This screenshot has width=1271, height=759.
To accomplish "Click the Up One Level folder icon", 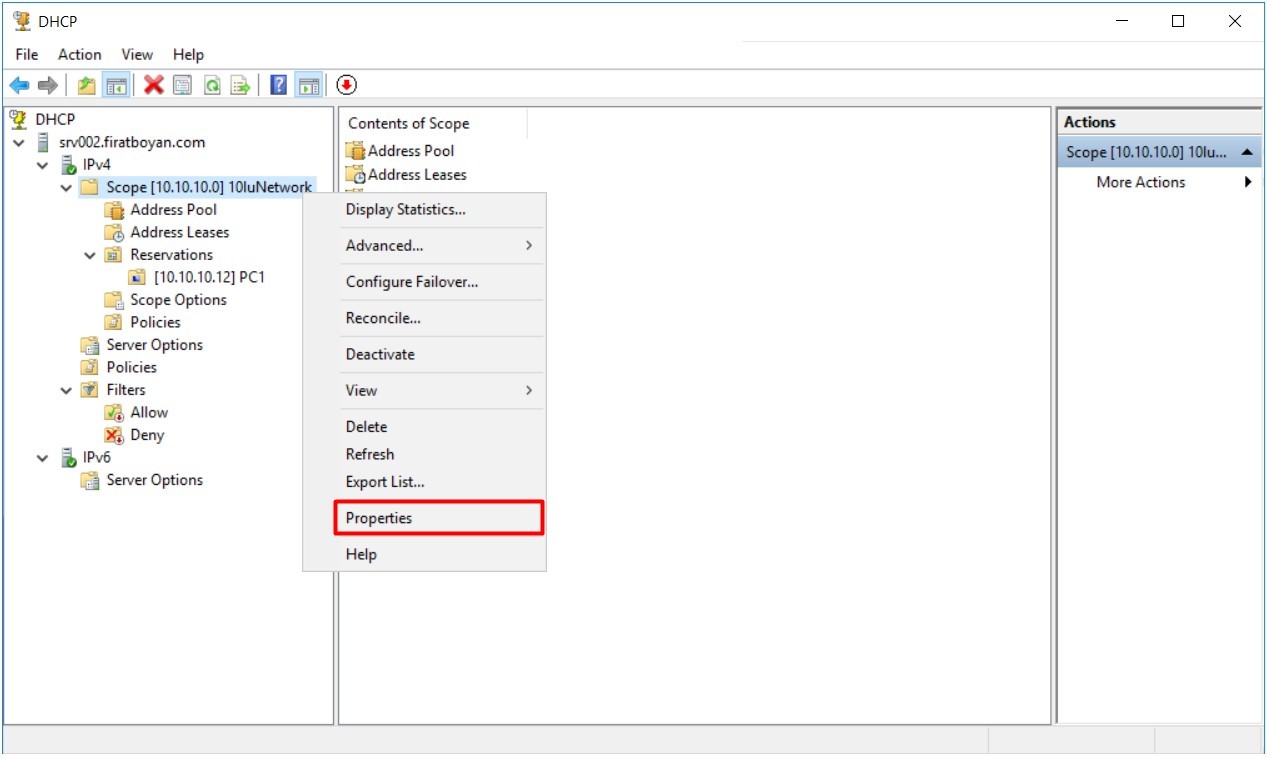I will coord(87,86).
